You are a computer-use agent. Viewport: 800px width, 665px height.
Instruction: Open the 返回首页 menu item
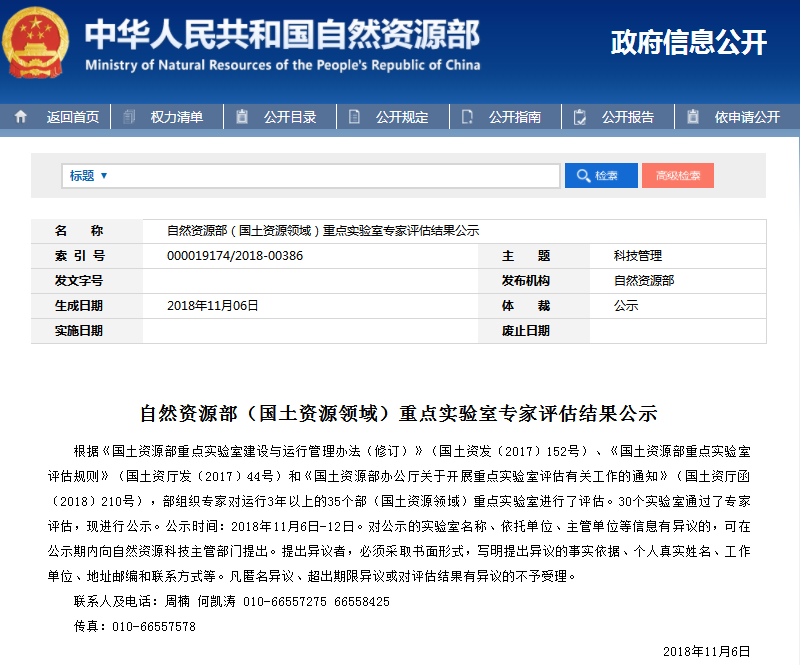pyautogui.click(x=72, y=117)
